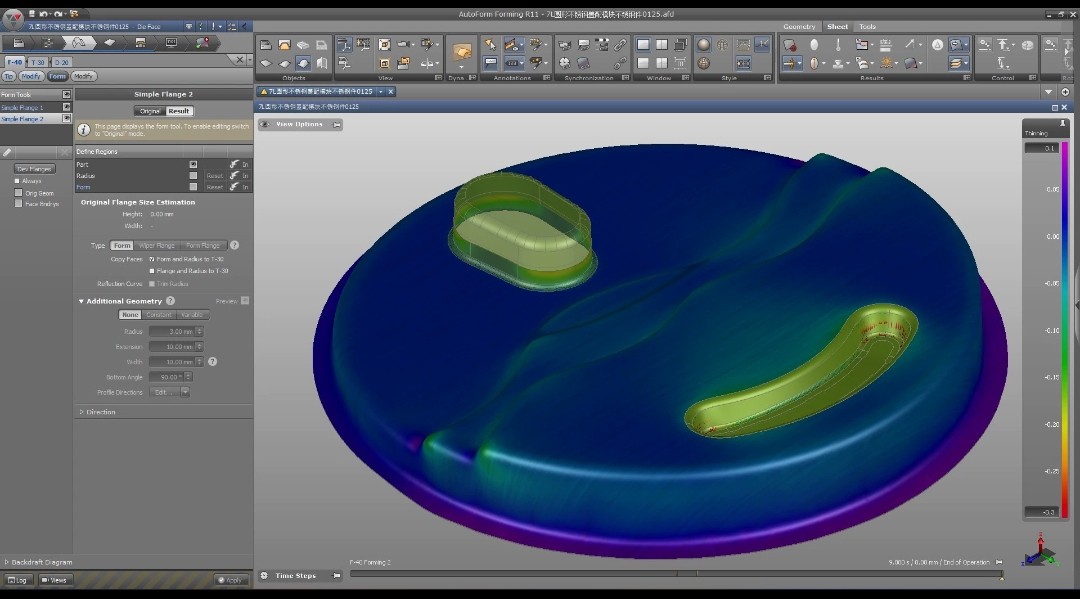
Task: Open the monitor stage icon in workflow bar
Action: [x=172, y=43]
